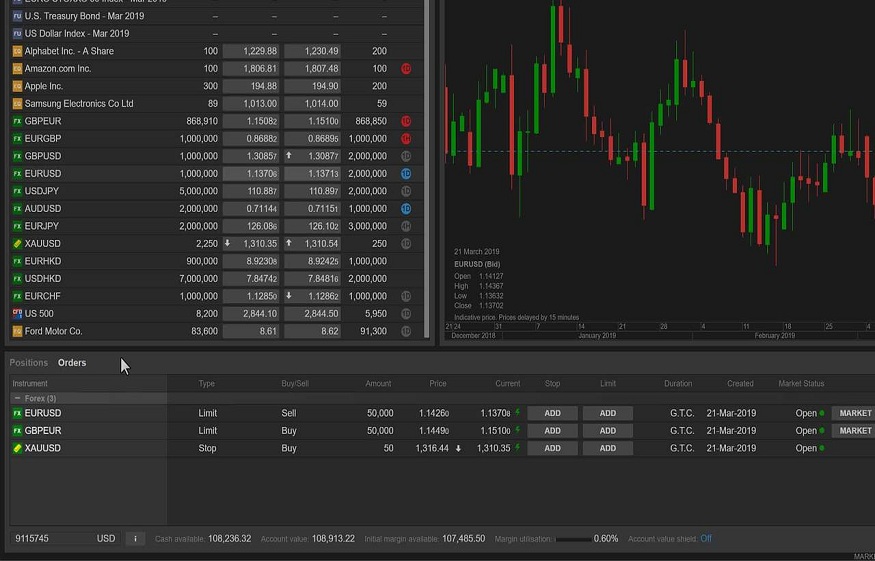Add a Limit to the GBPEUR order
Screen dimensions: 875x561
click(x=608, y=430)
